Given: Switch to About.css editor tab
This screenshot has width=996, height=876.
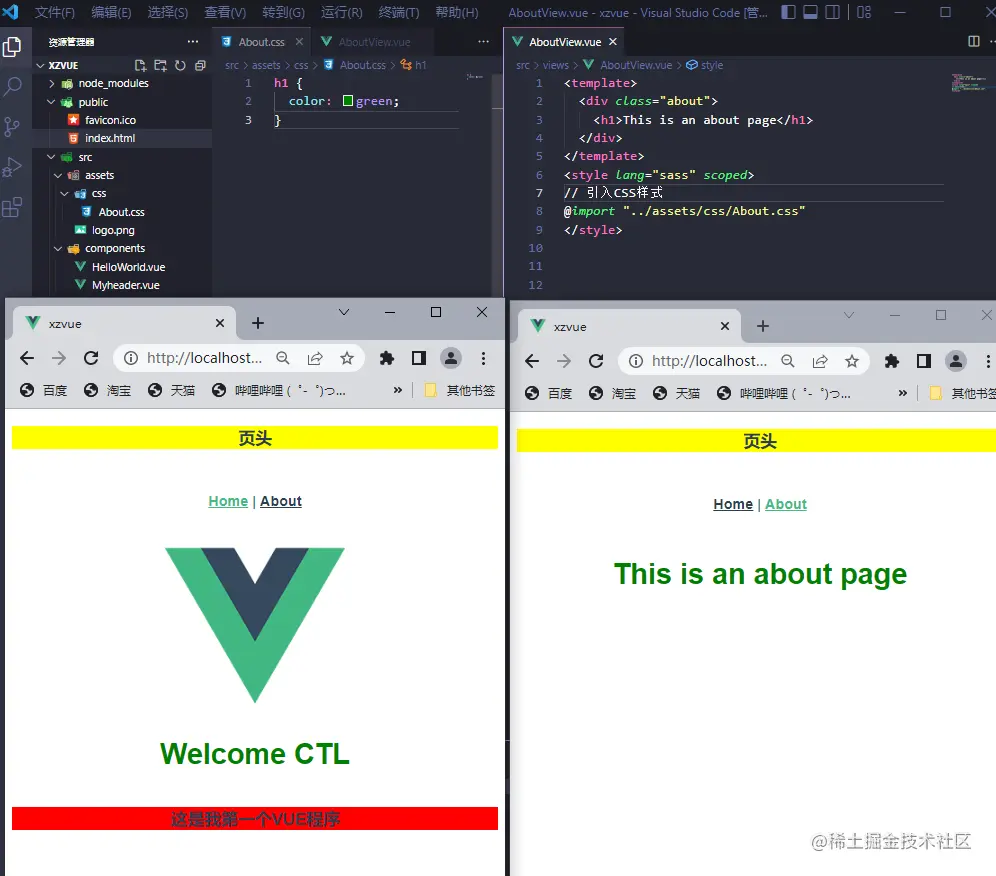Looking at the screenshot, I should pos(262,42).
